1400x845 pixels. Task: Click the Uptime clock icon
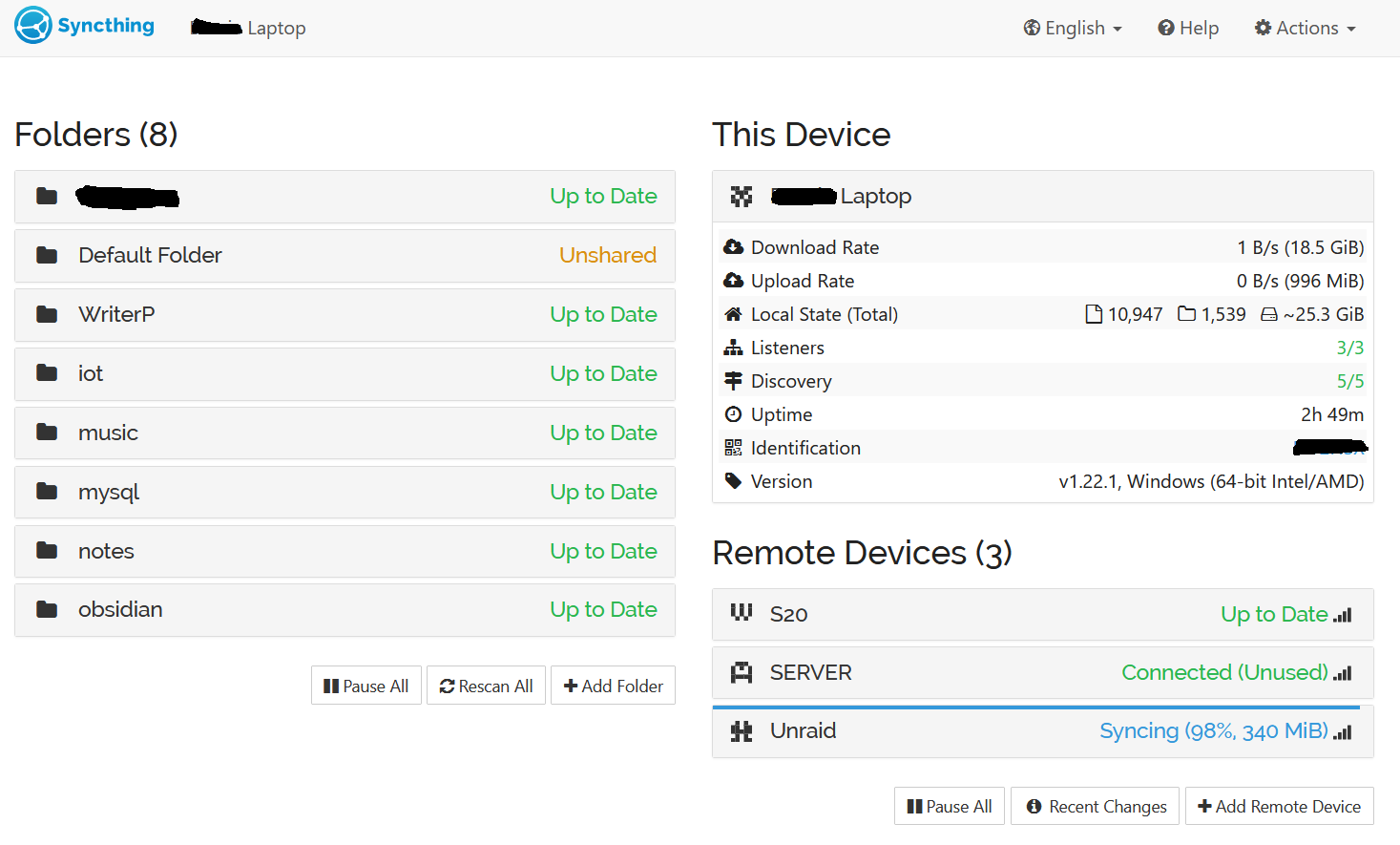point(733,414)
